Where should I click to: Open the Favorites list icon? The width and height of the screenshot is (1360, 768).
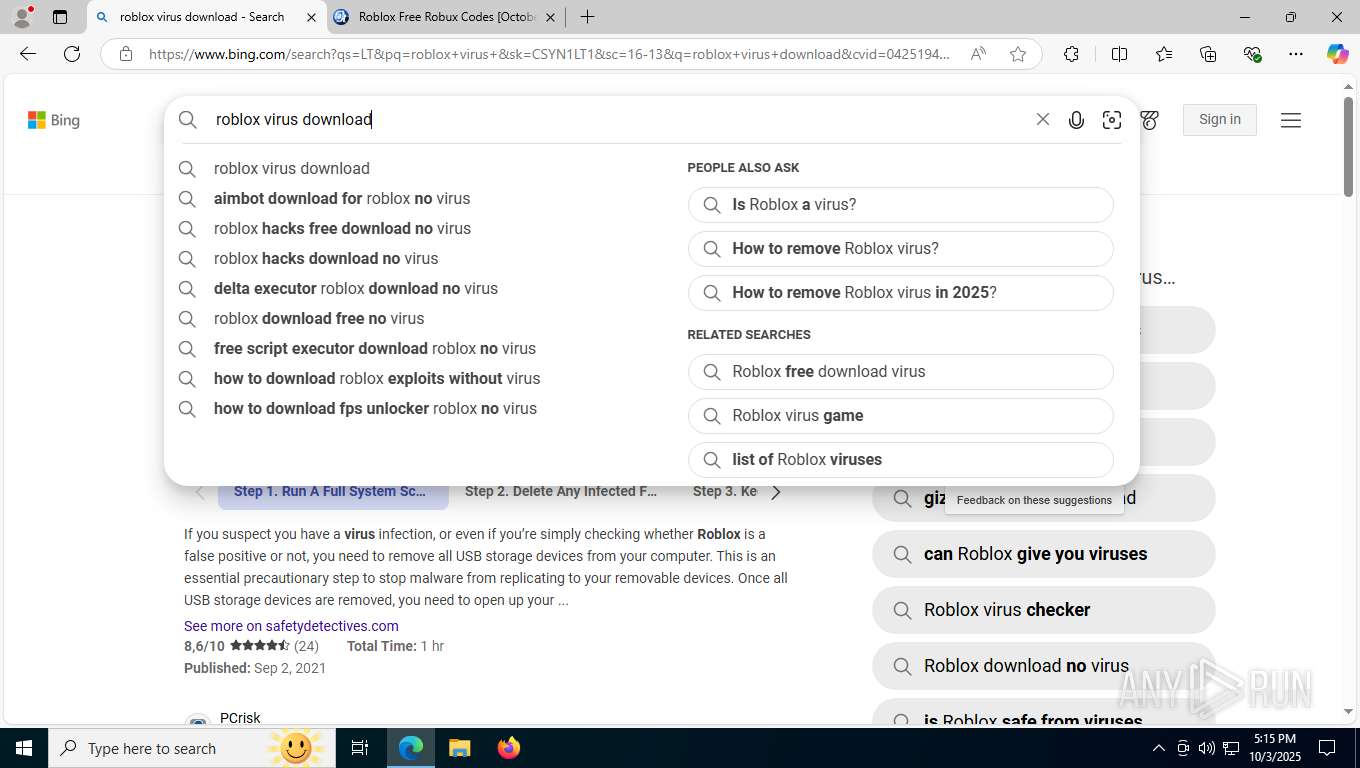(x=1164, y=54)
